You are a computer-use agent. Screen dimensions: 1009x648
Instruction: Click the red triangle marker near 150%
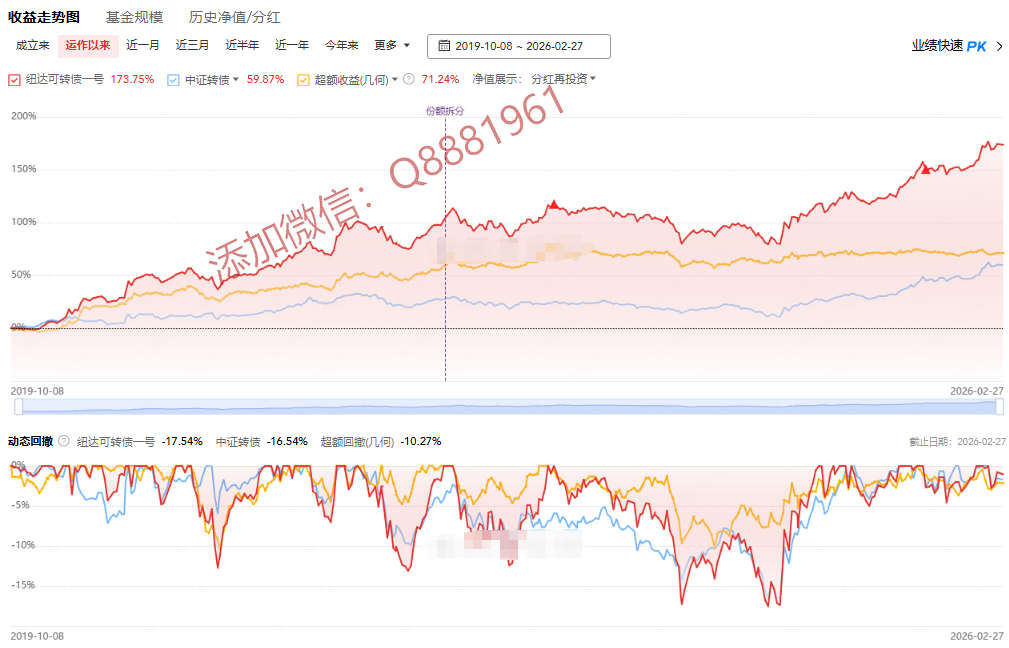926,170
